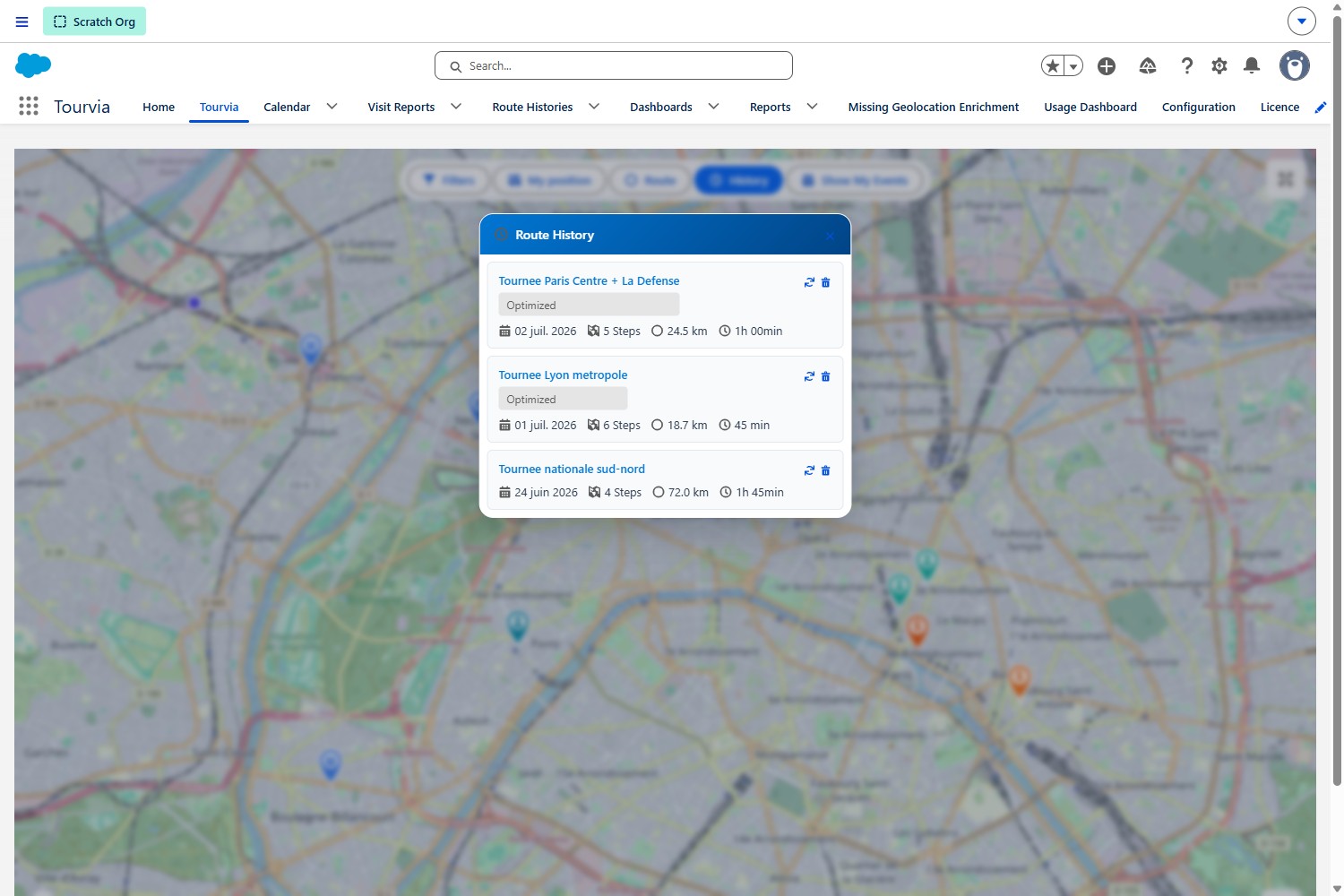Click the Optimized badge under Lyon metropole route
Viewport: 1344px width, 896px height.
coord(563,400)
